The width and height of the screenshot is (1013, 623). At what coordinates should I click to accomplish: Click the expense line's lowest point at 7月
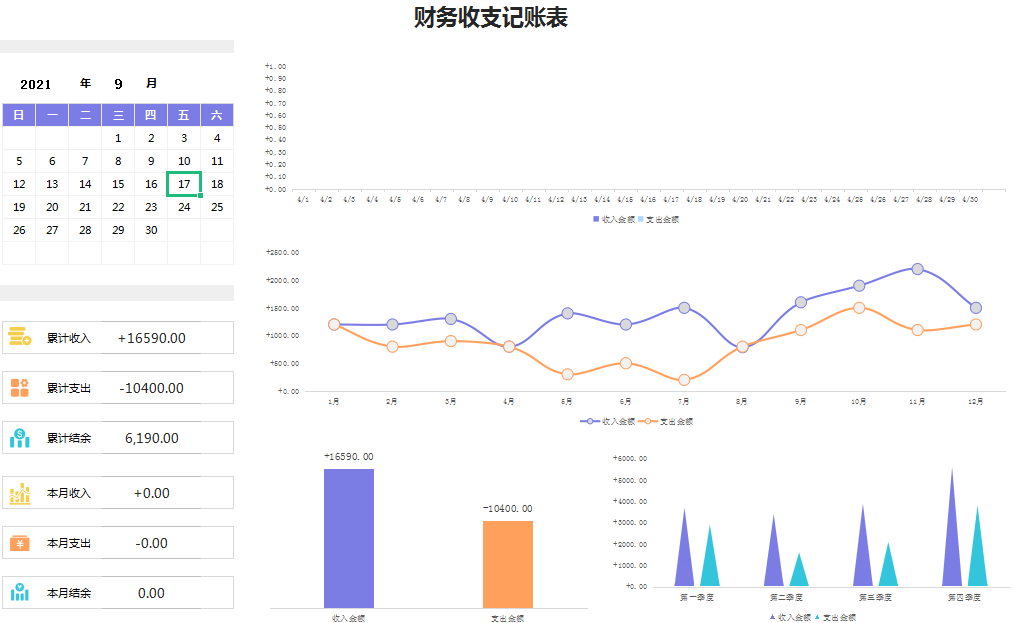[x=684, y=380]
